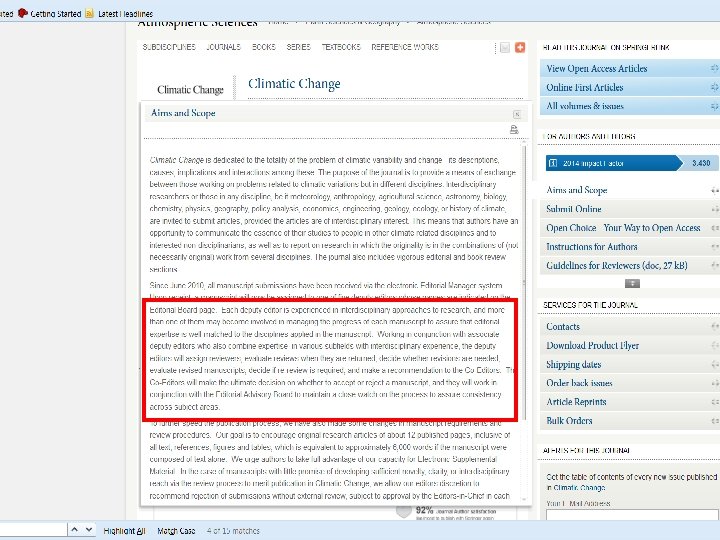720x540 pixels.
Task: Open the SERIES navigation item
Action: click(x=298, y=47)
